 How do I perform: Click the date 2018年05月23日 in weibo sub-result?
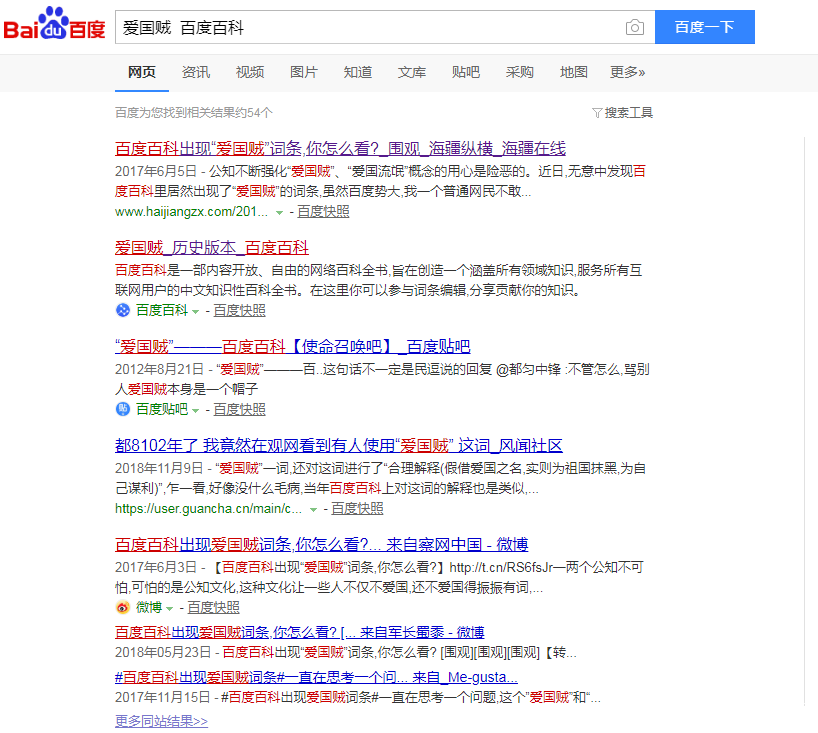(x=163, y=653)
